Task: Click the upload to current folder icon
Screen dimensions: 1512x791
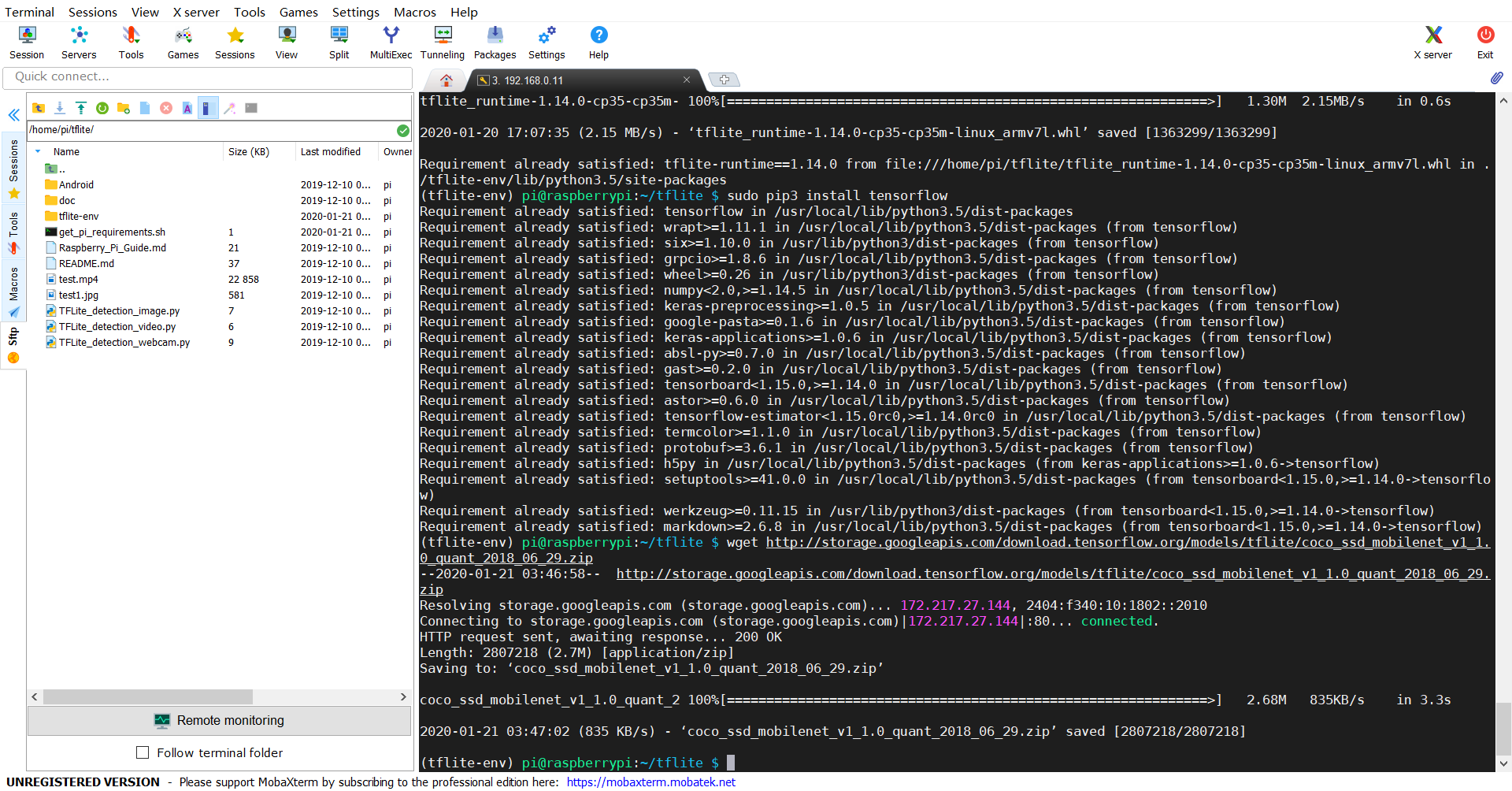Action: (80, 108)
